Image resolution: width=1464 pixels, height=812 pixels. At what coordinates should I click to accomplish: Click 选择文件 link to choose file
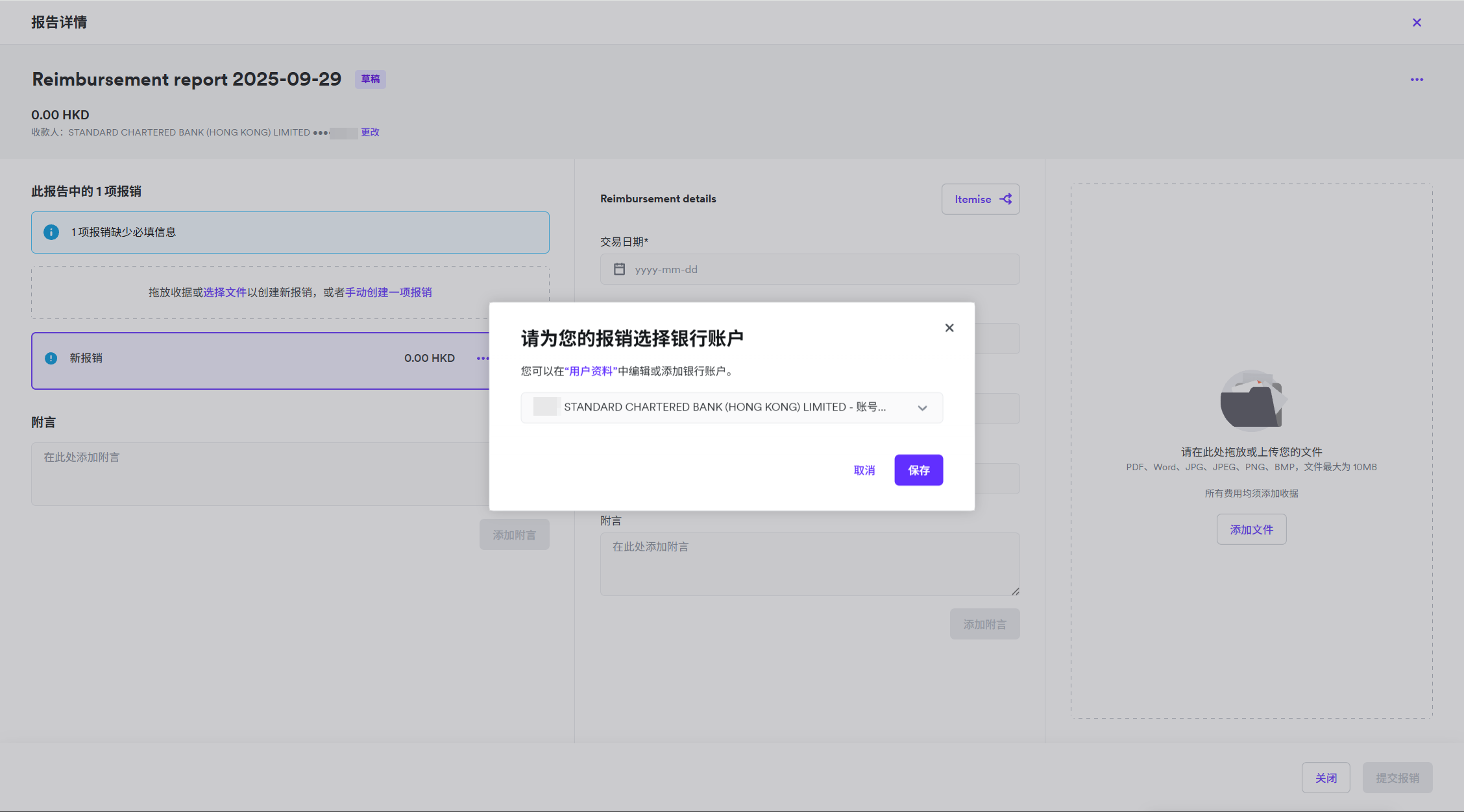pyautogui.click(x=225, y=293)
